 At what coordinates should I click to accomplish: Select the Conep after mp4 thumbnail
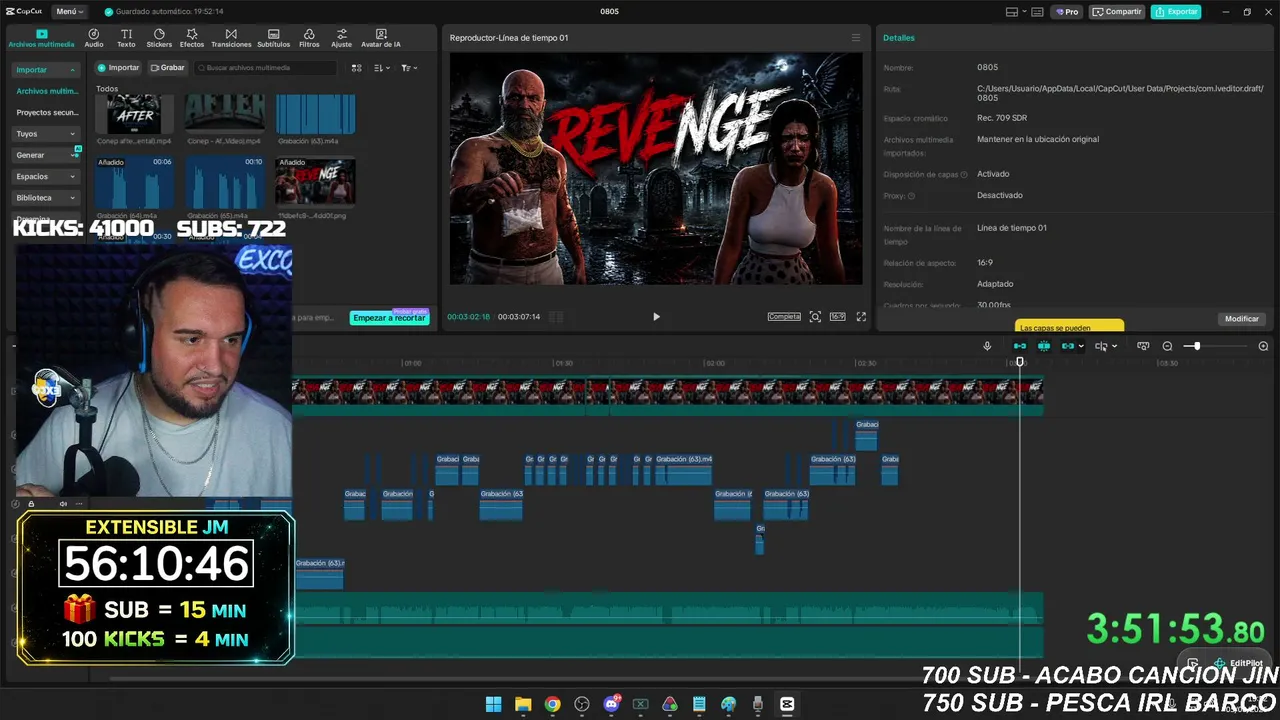click(x=134, y=113)
